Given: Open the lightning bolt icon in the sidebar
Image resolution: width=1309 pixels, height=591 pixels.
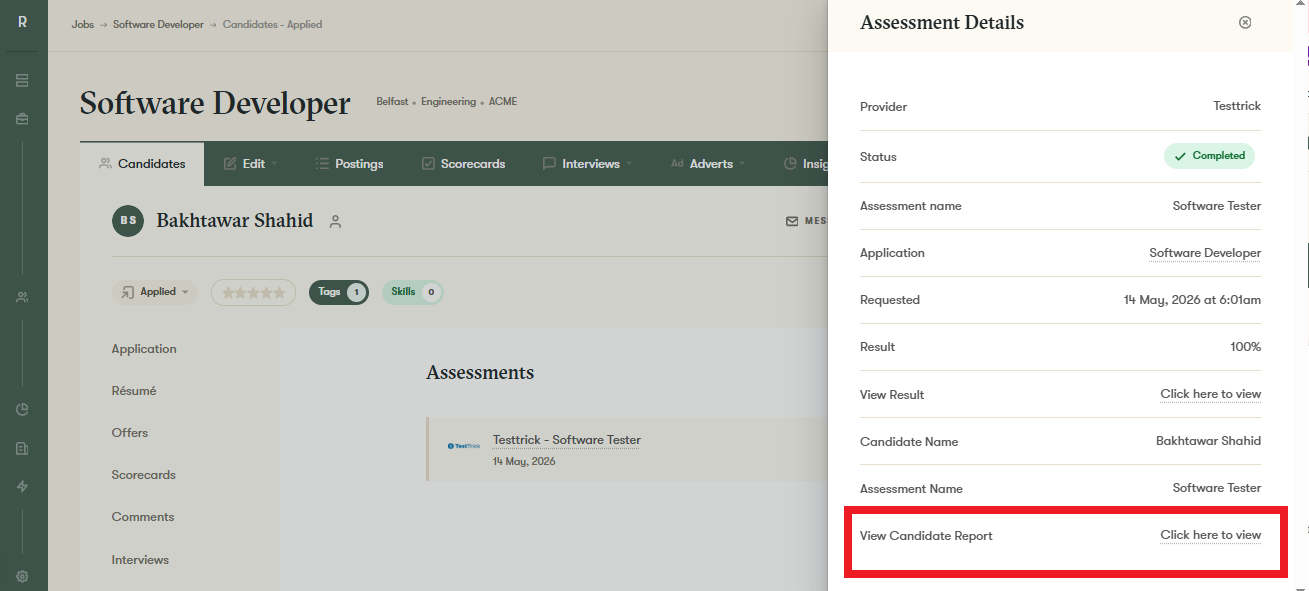Looking at the screenshot, I should [x=22, y=487].
